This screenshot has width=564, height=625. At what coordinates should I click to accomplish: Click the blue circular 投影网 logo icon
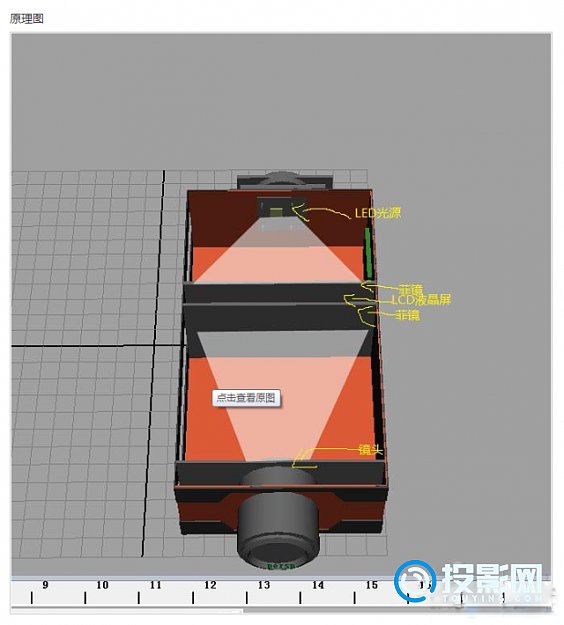[415, 581]
